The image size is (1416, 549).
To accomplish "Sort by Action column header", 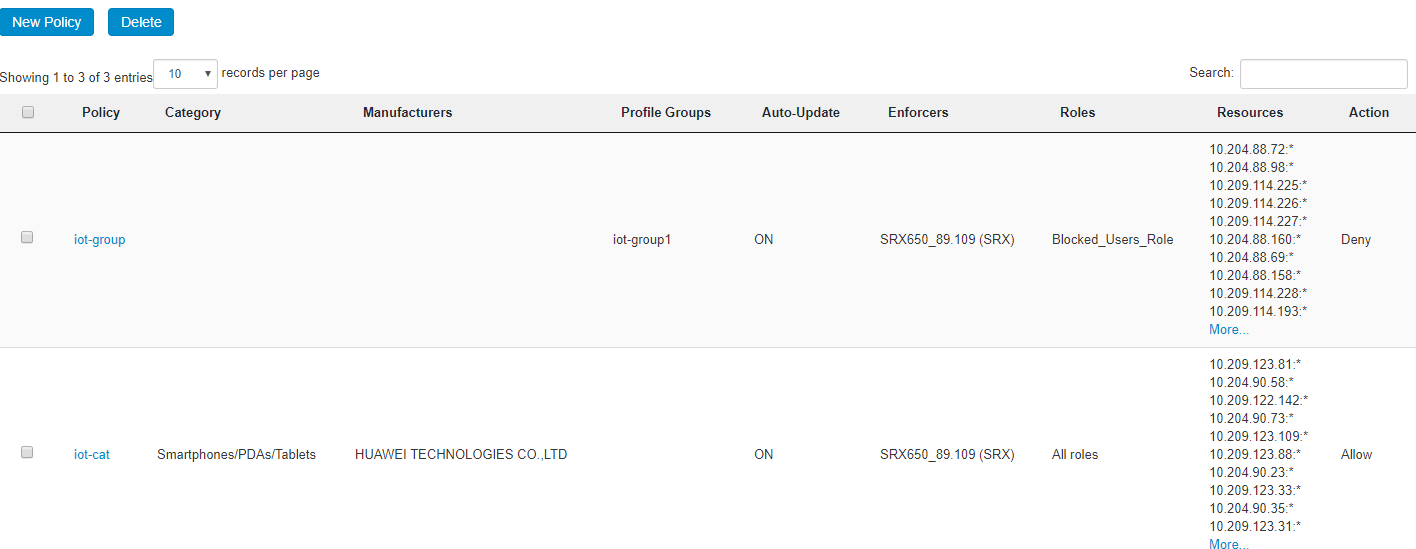I will [x=1369, y=113].
